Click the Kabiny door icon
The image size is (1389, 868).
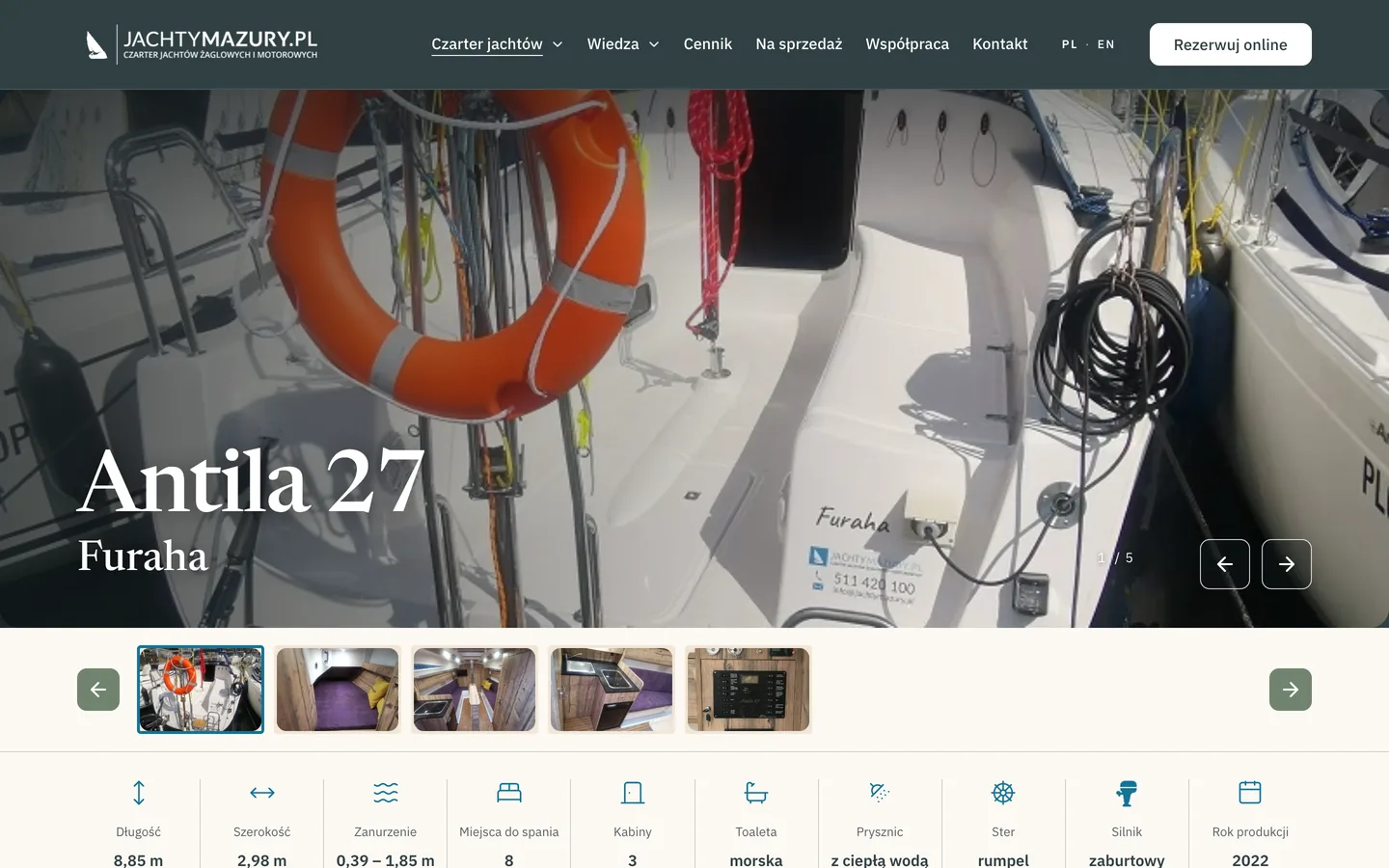pyautogui.click(x=633, y=793)
